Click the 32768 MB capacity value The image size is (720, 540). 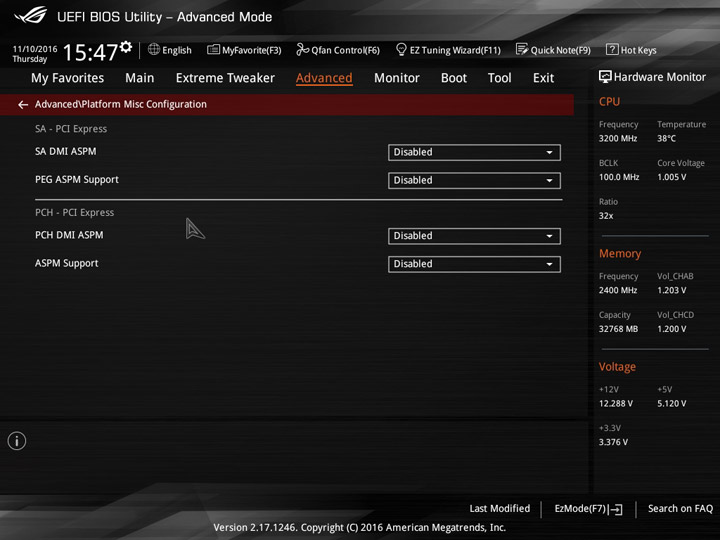pyautogui.click(x=619, y=329)
